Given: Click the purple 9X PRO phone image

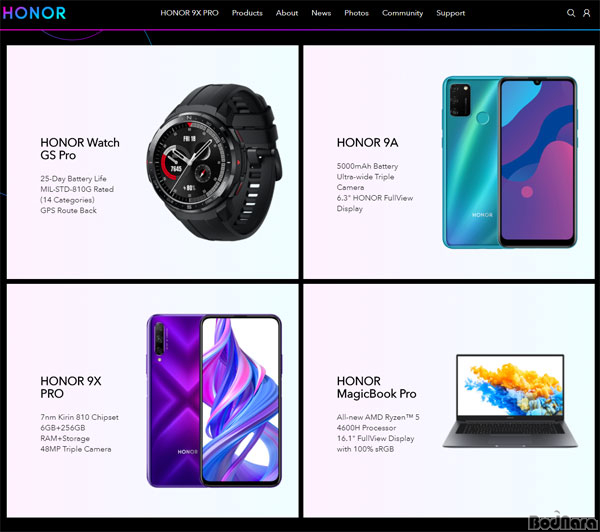Looking at the screenshot, I should [x=214, y=401].
